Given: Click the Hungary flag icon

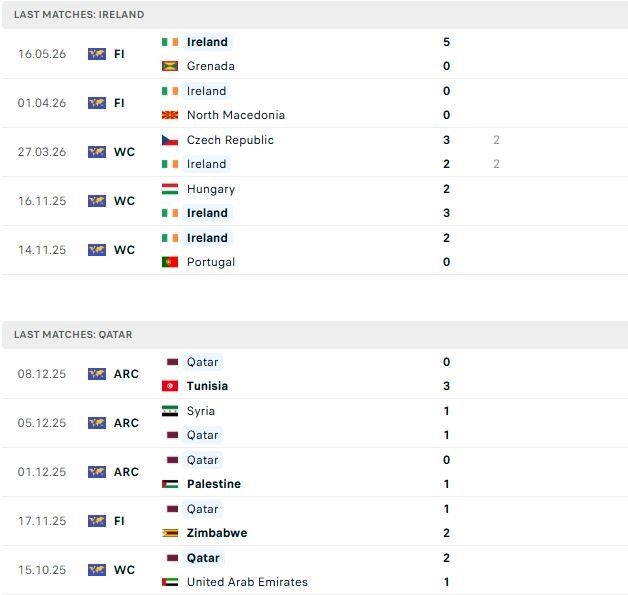Looking at the screenshot, I should click(170, 189).
